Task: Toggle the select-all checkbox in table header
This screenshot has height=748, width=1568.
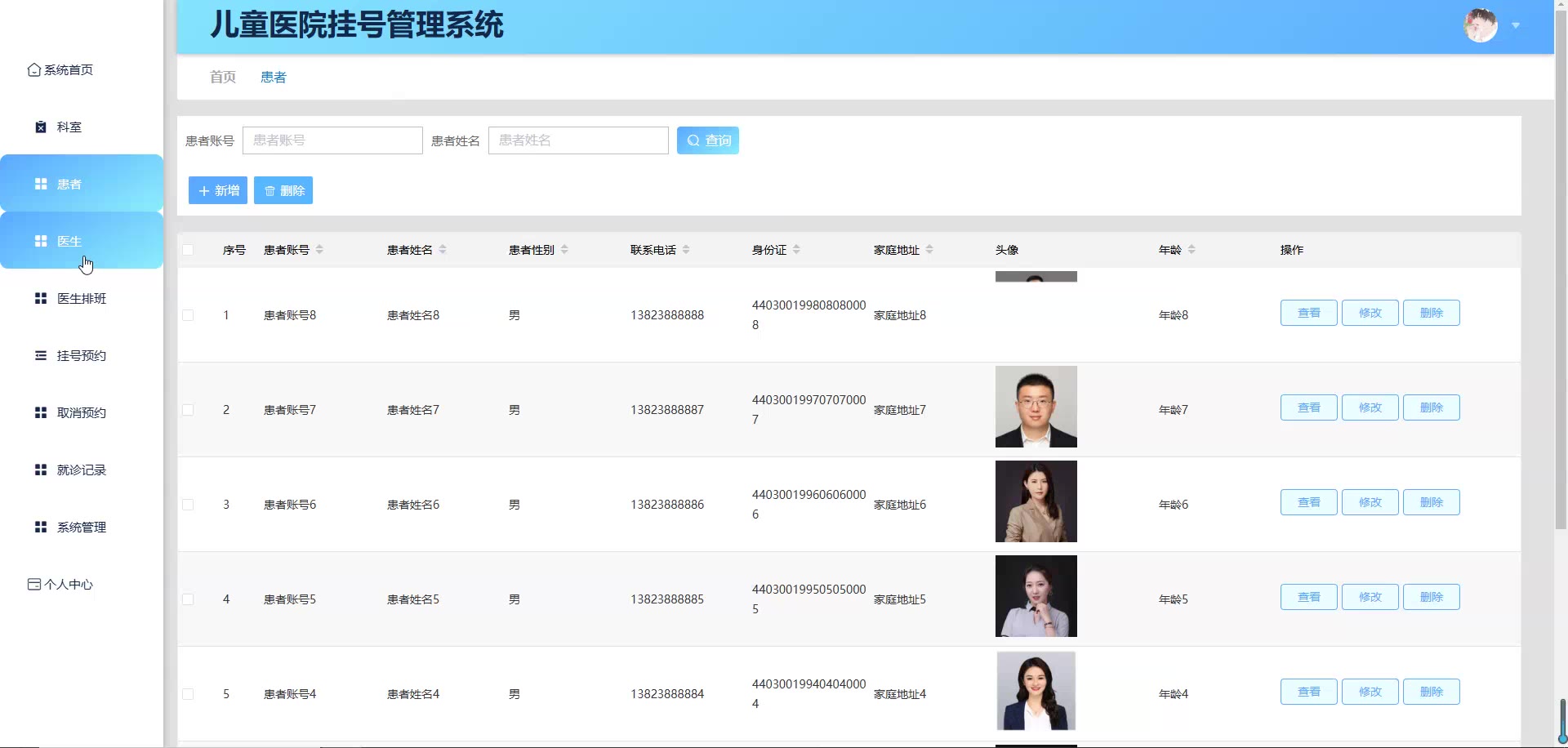Action: (188, 250)
